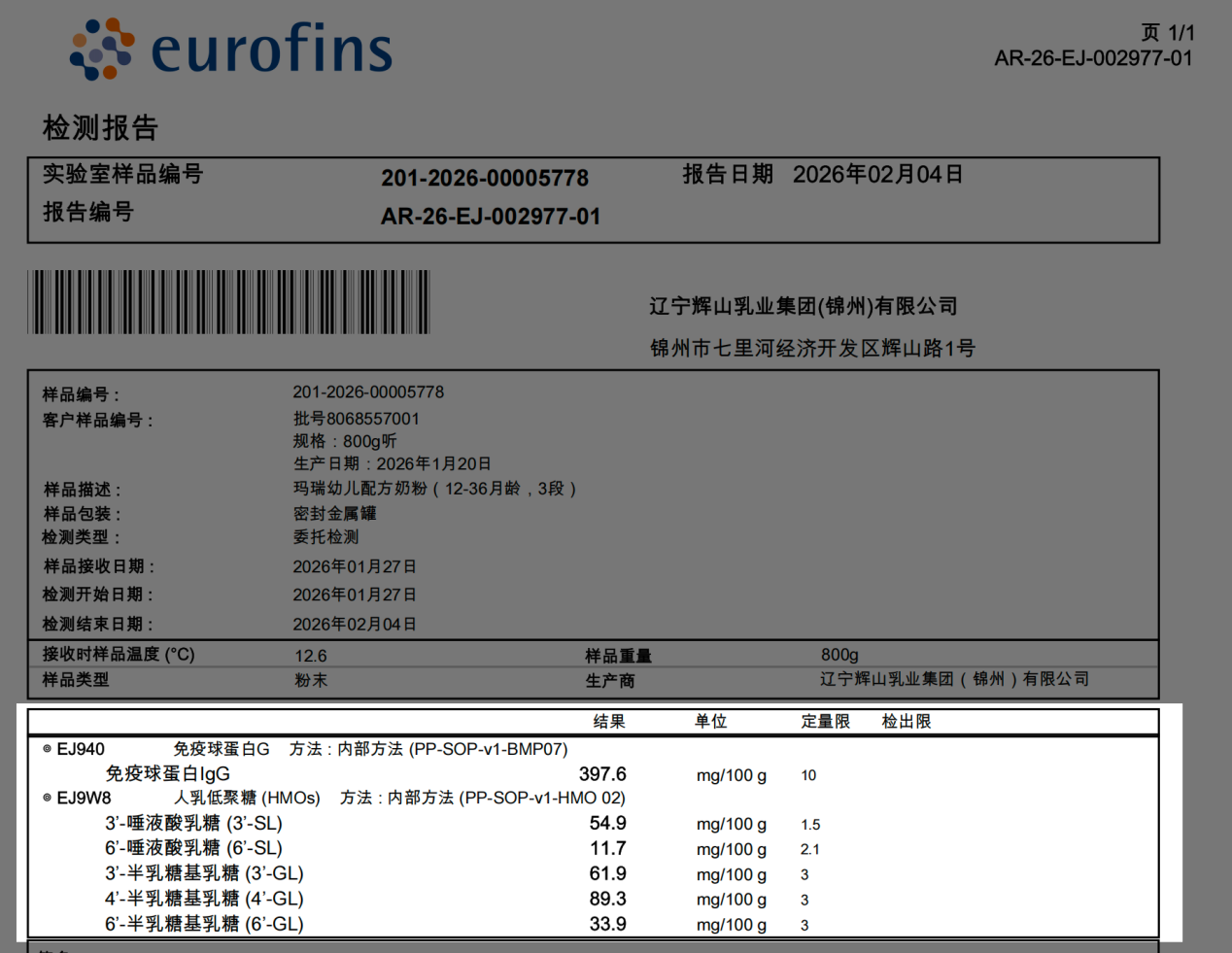This screenshot has height=953, width=1232.
Task: Click the report number under the page number
Action: coord(1093,58)
